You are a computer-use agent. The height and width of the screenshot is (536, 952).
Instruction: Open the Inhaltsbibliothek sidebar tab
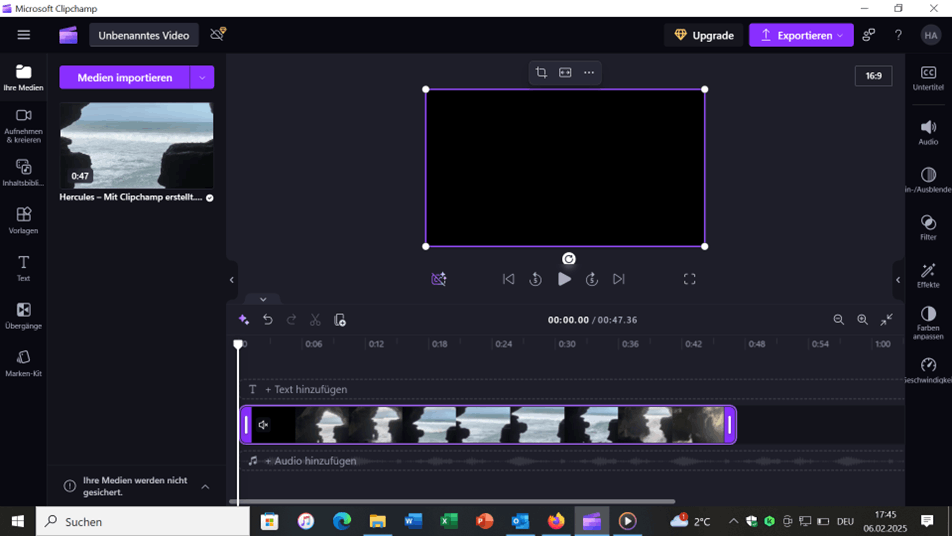pos(23,173)
